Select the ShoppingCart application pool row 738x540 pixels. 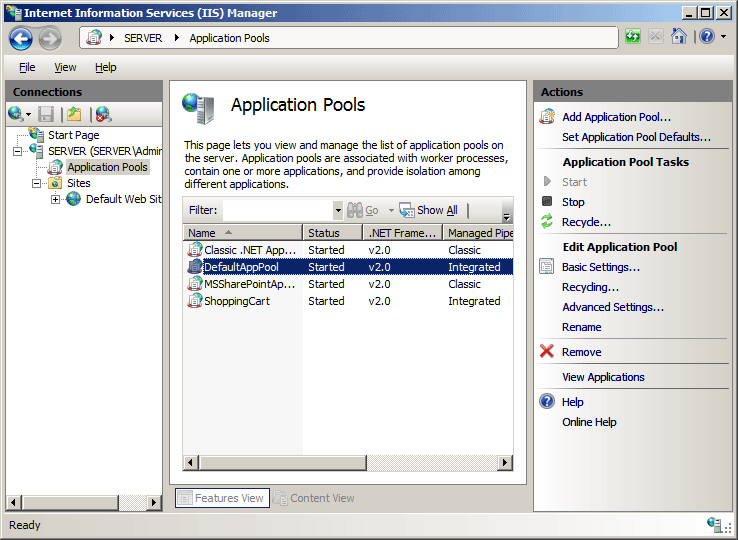[x=237, y=301]
